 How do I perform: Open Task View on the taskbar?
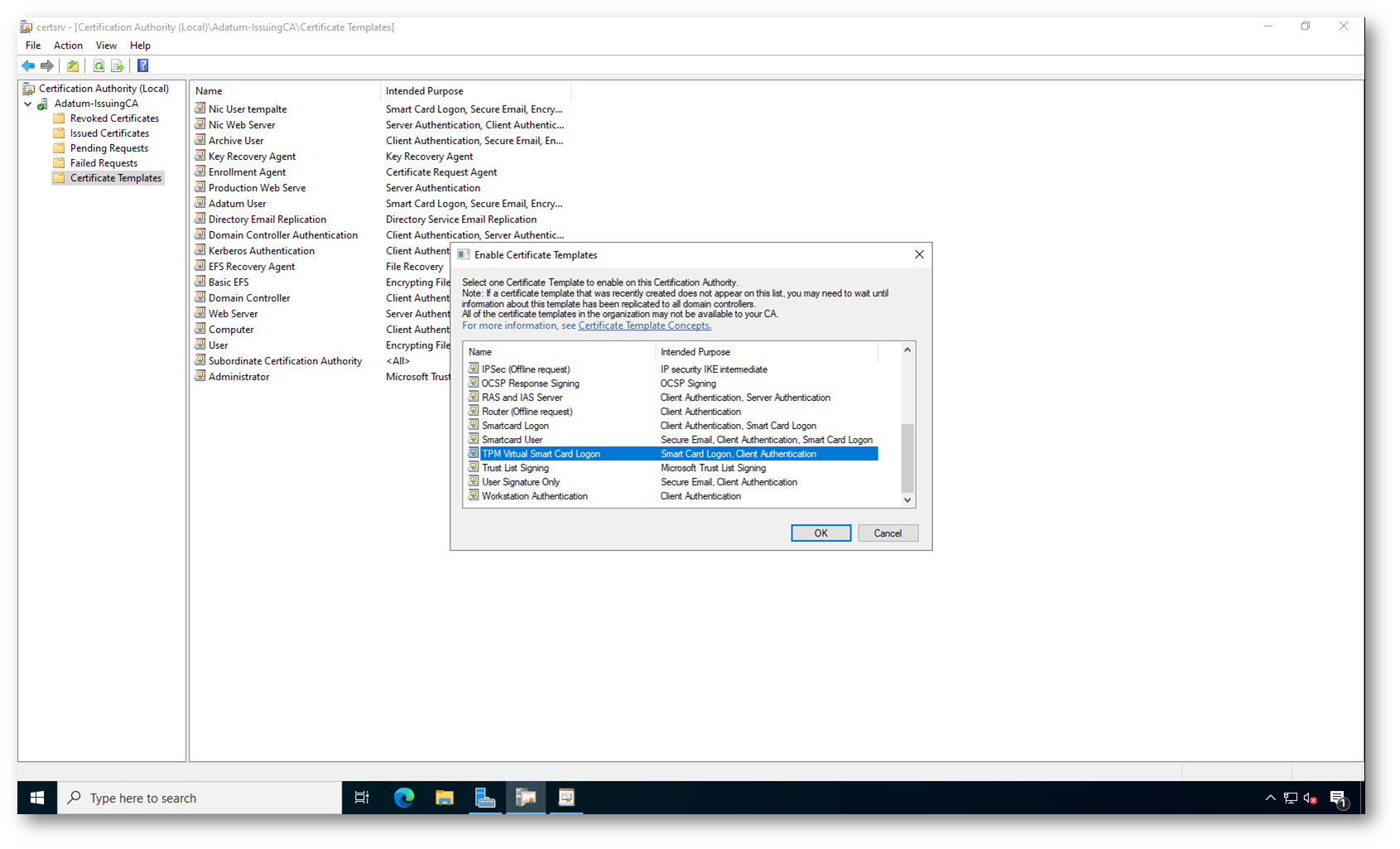362,798
